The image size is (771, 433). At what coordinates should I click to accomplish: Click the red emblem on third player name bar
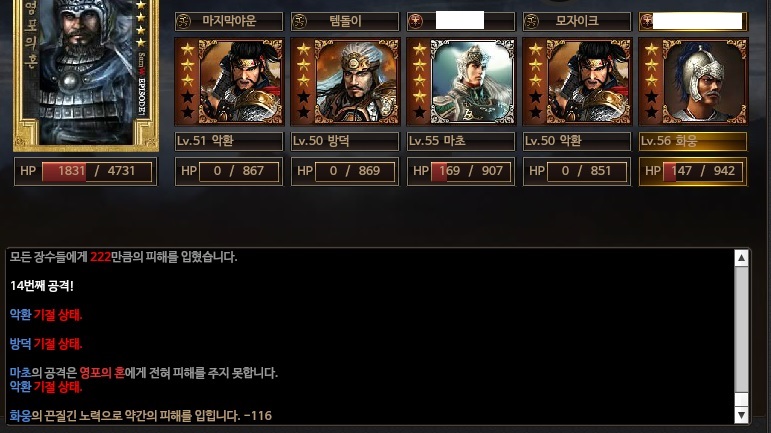[416, 21]
